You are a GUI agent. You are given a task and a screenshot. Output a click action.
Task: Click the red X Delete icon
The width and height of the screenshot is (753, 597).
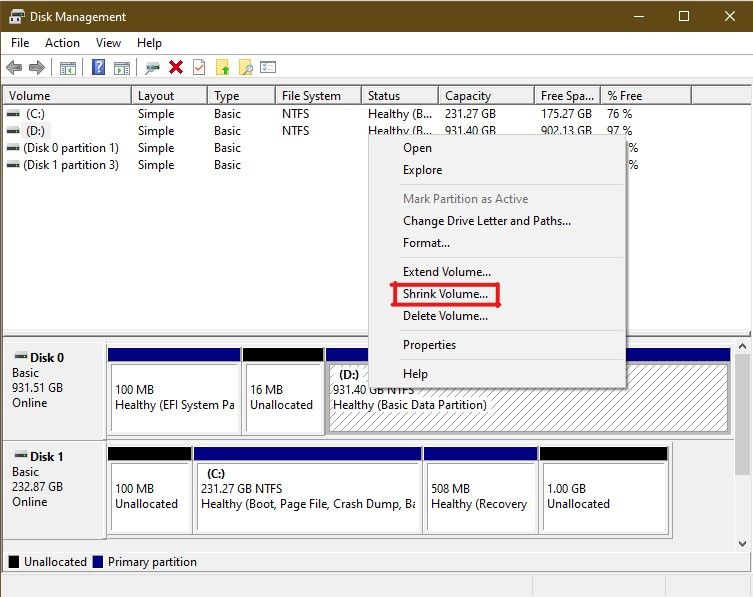[176, 67]
